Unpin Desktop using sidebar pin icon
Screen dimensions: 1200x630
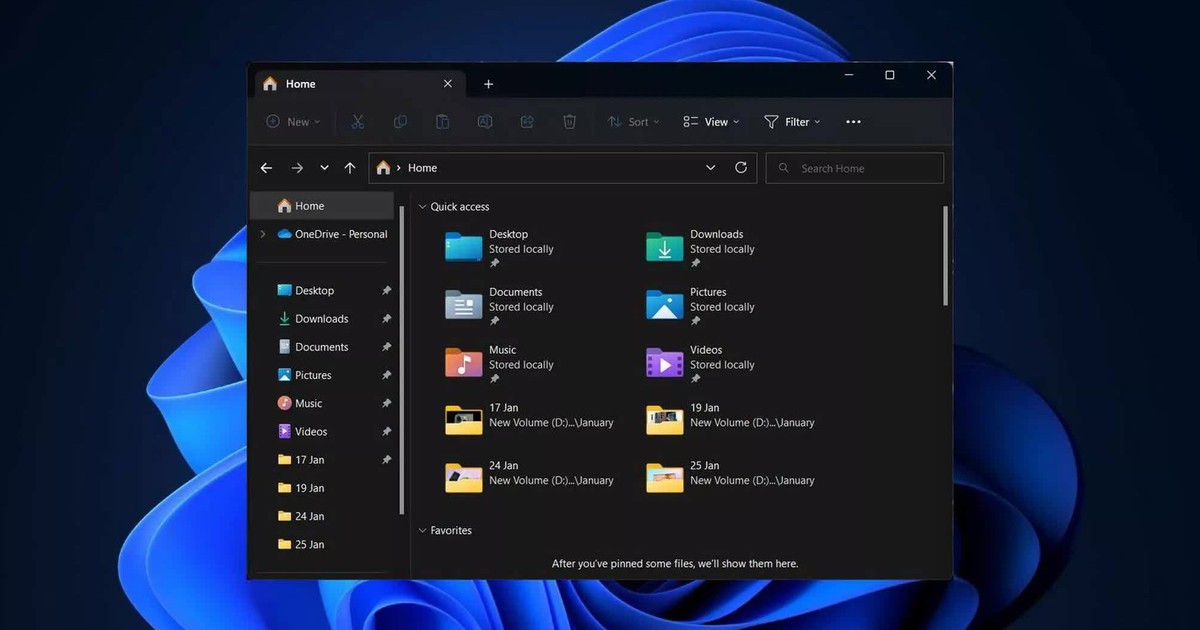[x=387, y=291]
